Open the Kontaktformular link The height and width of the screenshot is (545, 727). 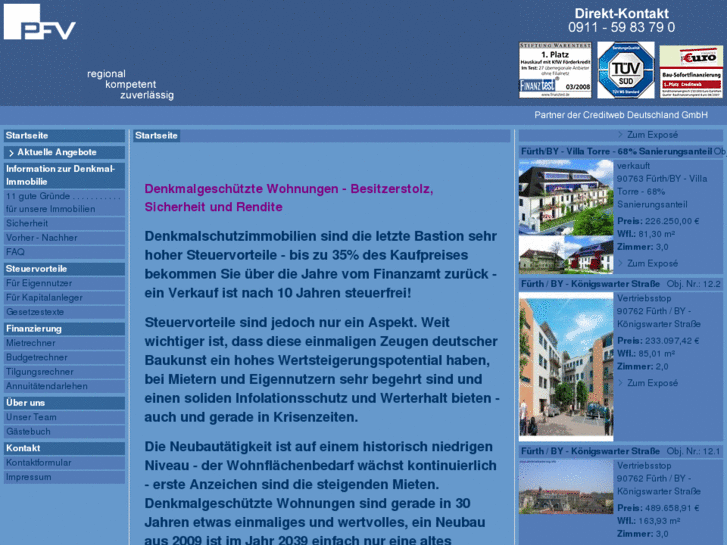(x=64, y=463)
